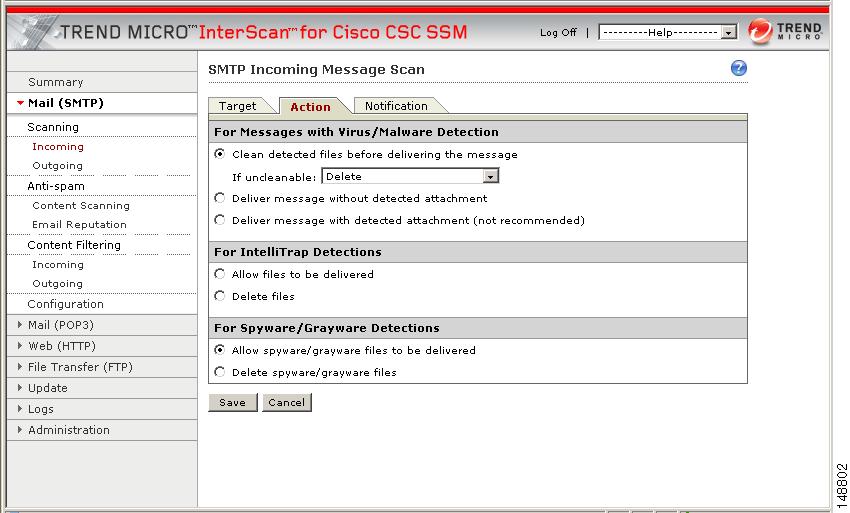This screenshot has width=850, height=513.
Task: Open Outgoing under Scanning
Action: point(57,165)
